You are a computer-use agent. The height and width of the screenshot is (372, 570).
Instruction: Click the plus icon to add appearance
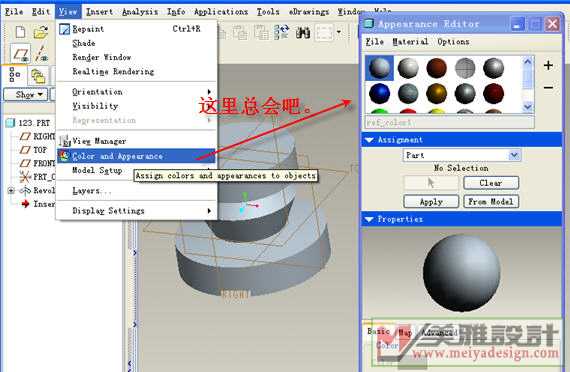pyautogui.click(x=548, y=65)
